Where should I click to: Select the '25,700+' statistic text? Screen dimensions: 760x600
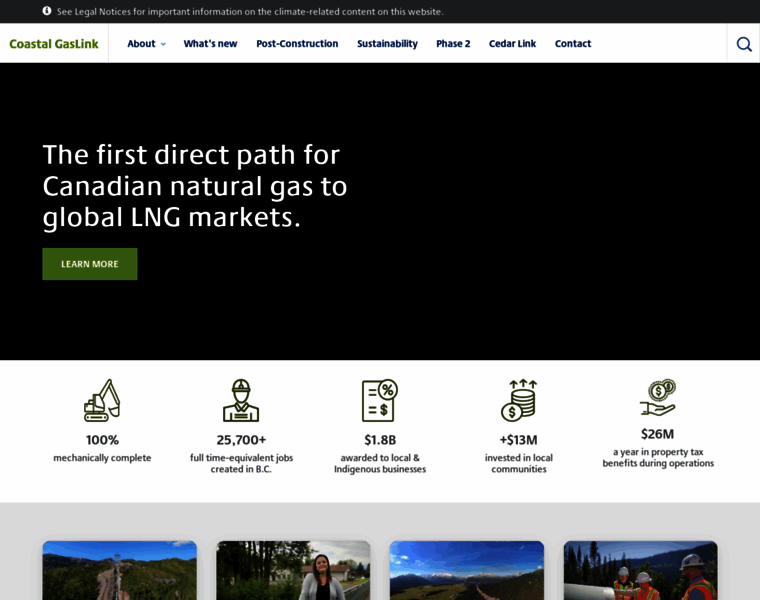(x=241, y=440)
